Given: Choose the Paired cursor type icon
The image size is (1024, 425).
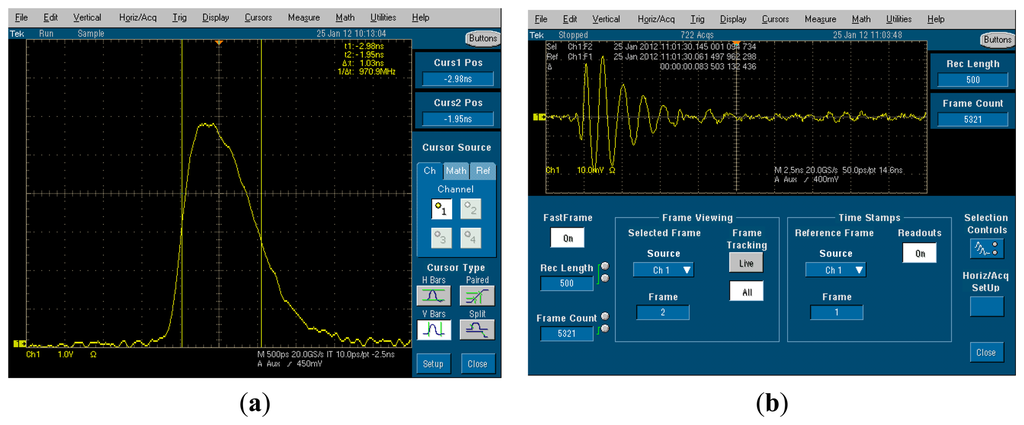Looking at the screenshot, I should 477,295.
